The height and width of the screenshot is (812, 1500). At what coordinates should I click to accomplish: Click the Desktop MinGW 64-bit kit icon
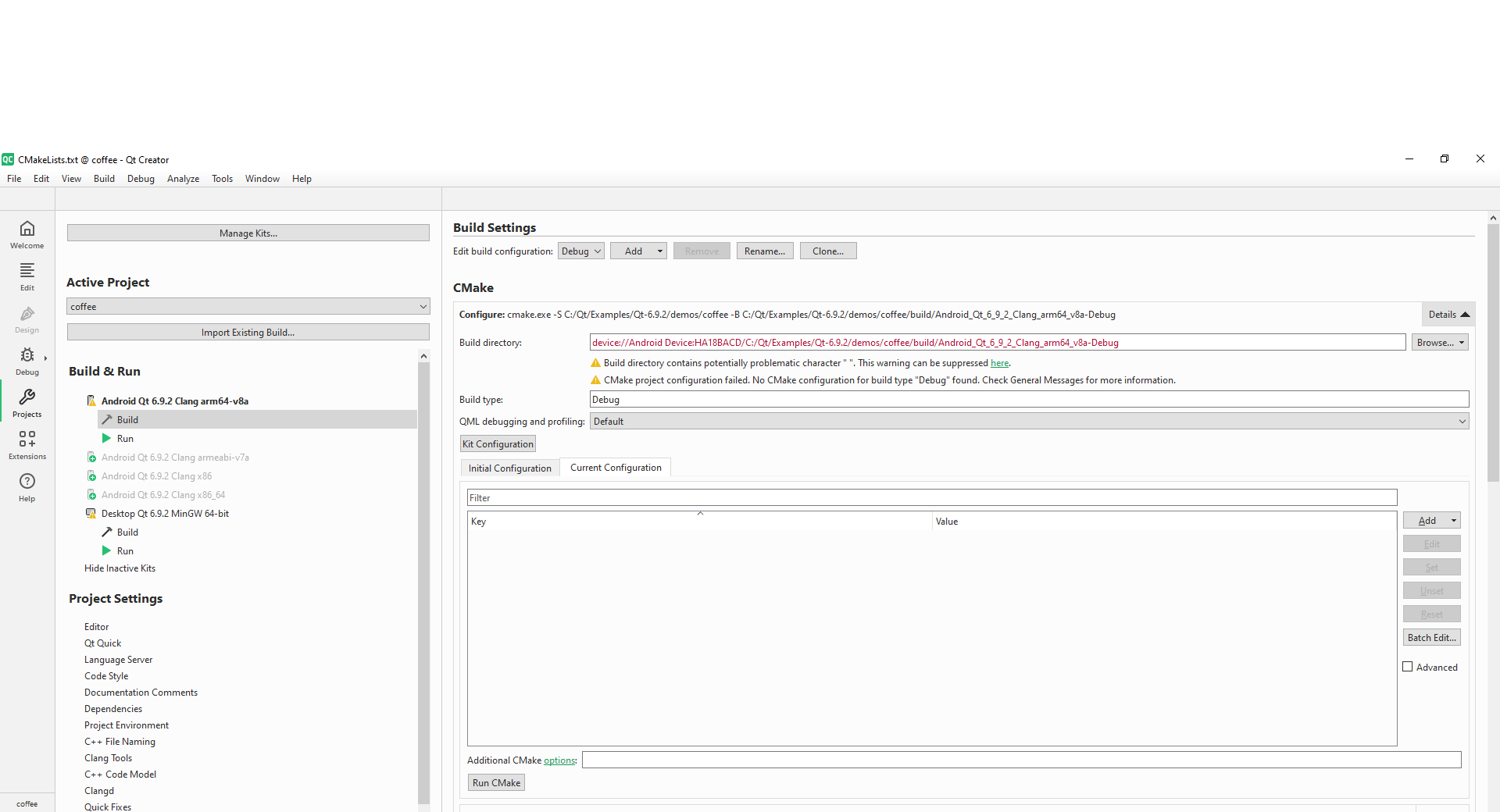point(91,513)
